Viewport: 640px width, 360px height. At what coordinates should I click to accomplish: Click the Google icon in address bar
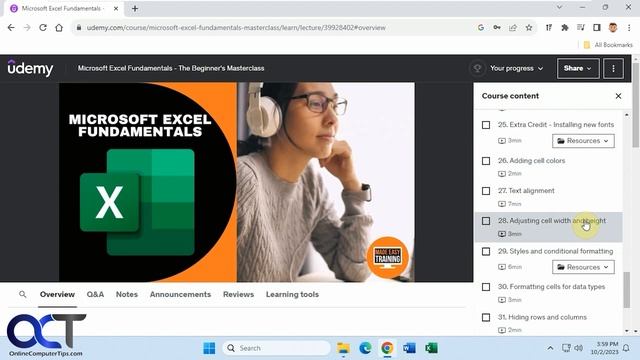[481, 28]
